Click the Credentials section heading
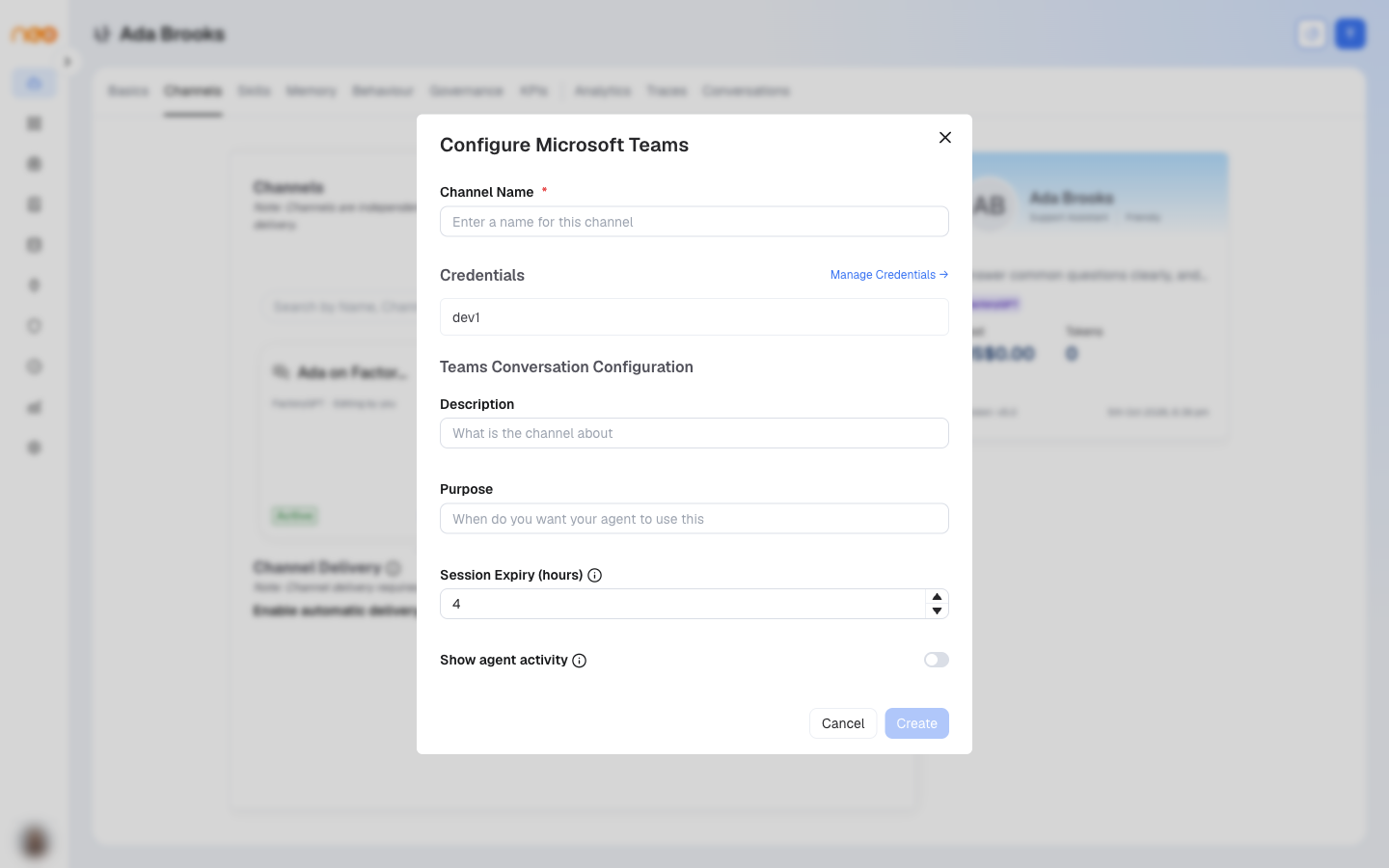1389x868 pixels. (x=482, y=275)
